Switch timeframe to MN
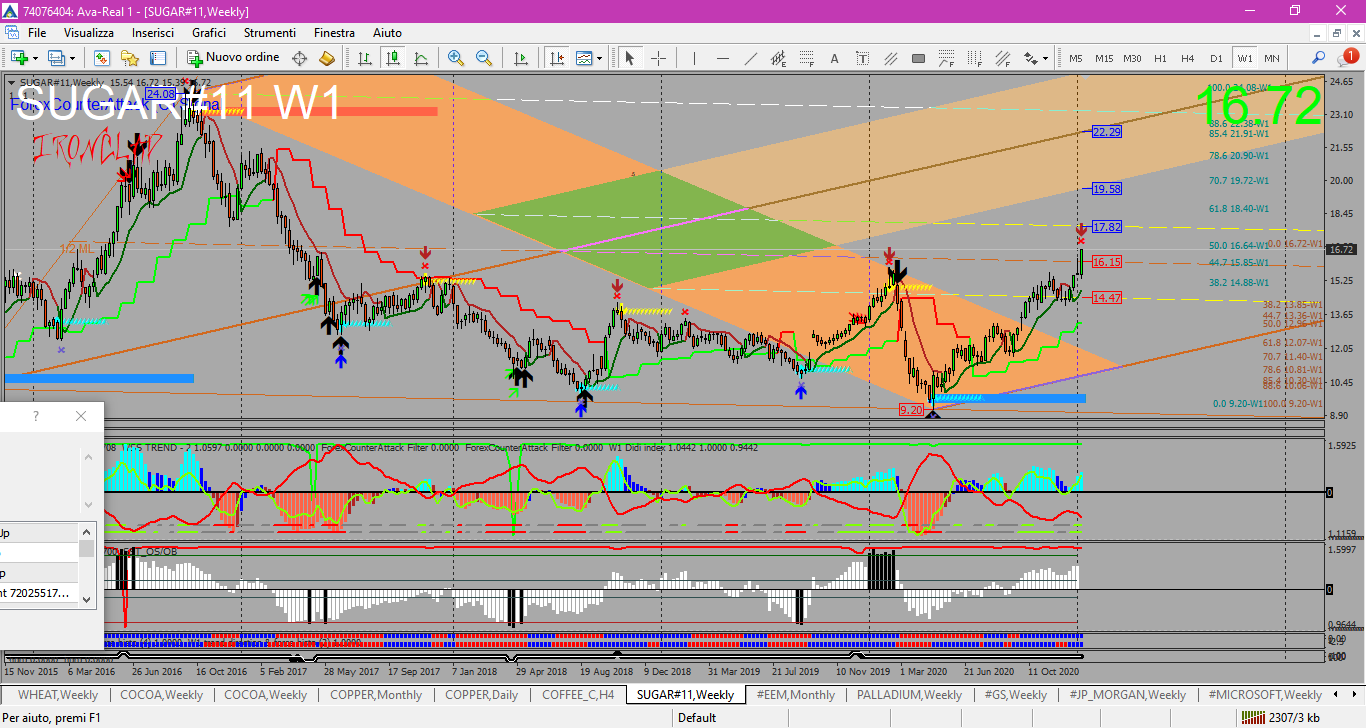The height and width of the screenshot is (728, 1366). [x=1272, y=58]
